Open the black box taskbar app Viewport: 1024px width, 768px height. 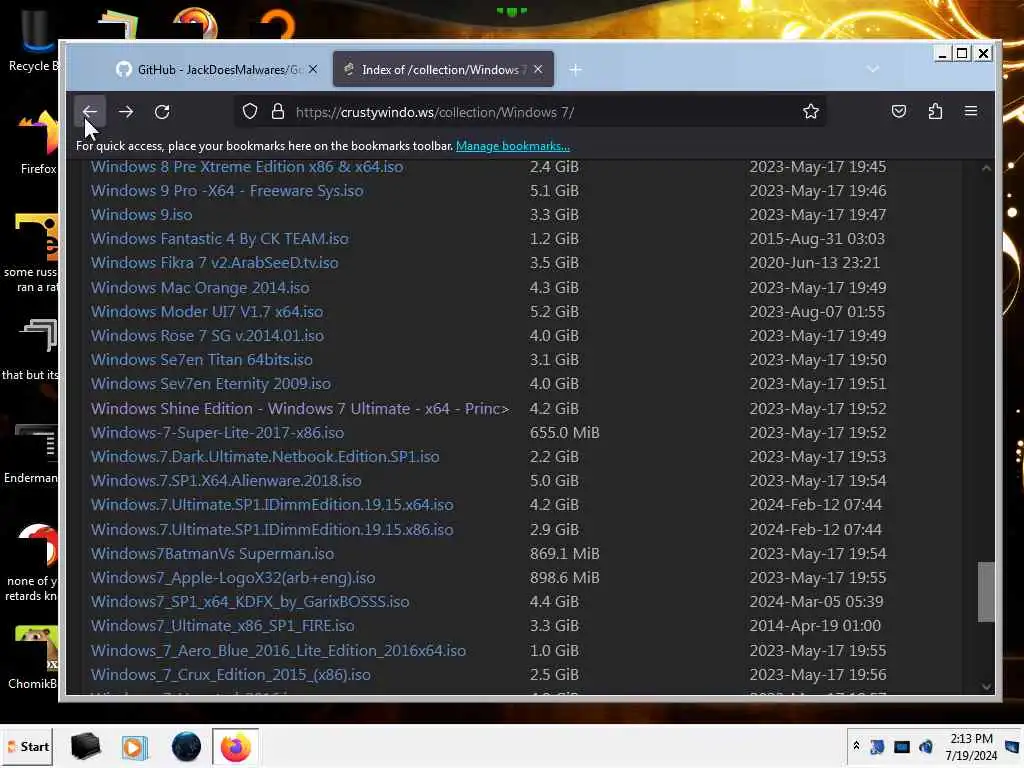(85, 747)
